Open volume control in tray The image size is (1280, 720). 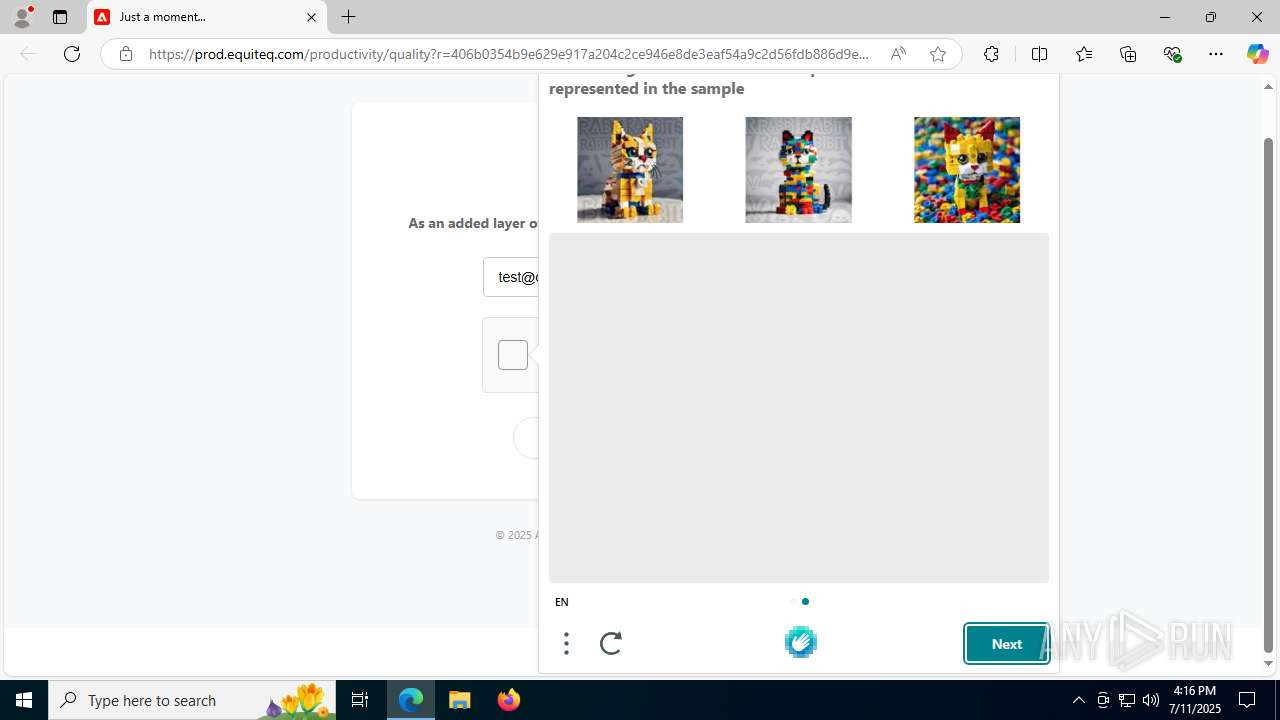pyautogui.click(x=1151, y=700)
